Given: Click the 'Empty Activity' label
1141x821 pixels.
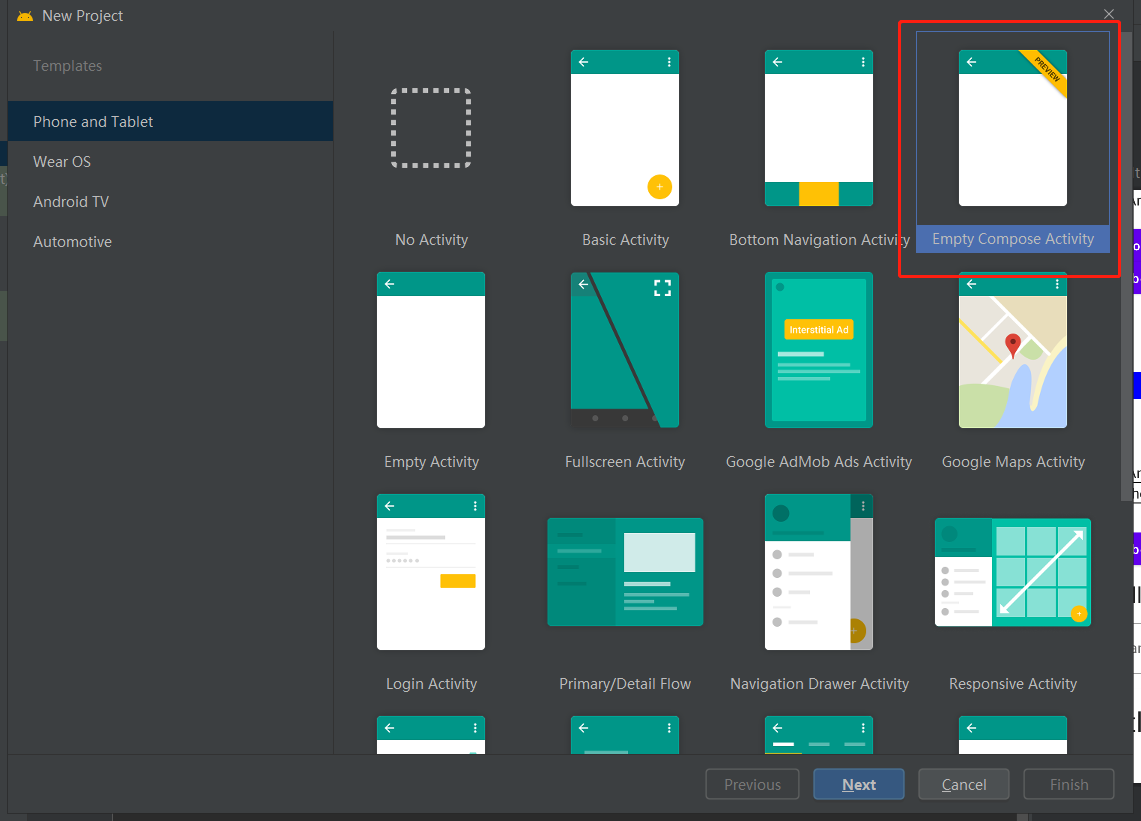Looking at the screenshot, I should click(x=432, y=461).
